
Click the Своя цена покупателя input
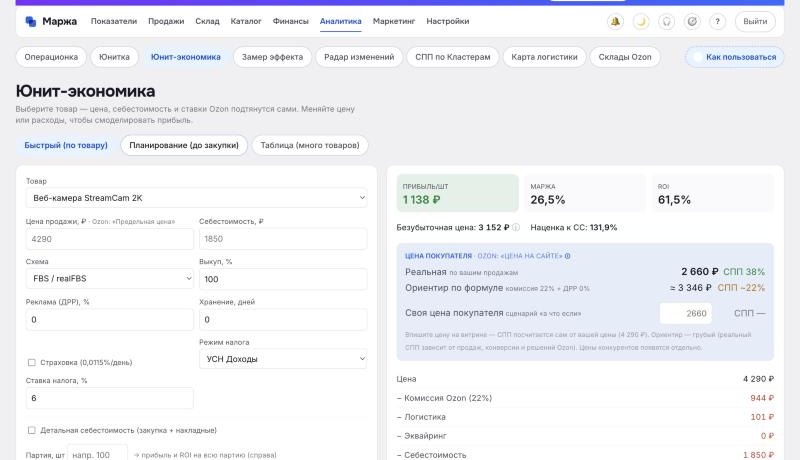pyautogui.click(x=686, y=314)
